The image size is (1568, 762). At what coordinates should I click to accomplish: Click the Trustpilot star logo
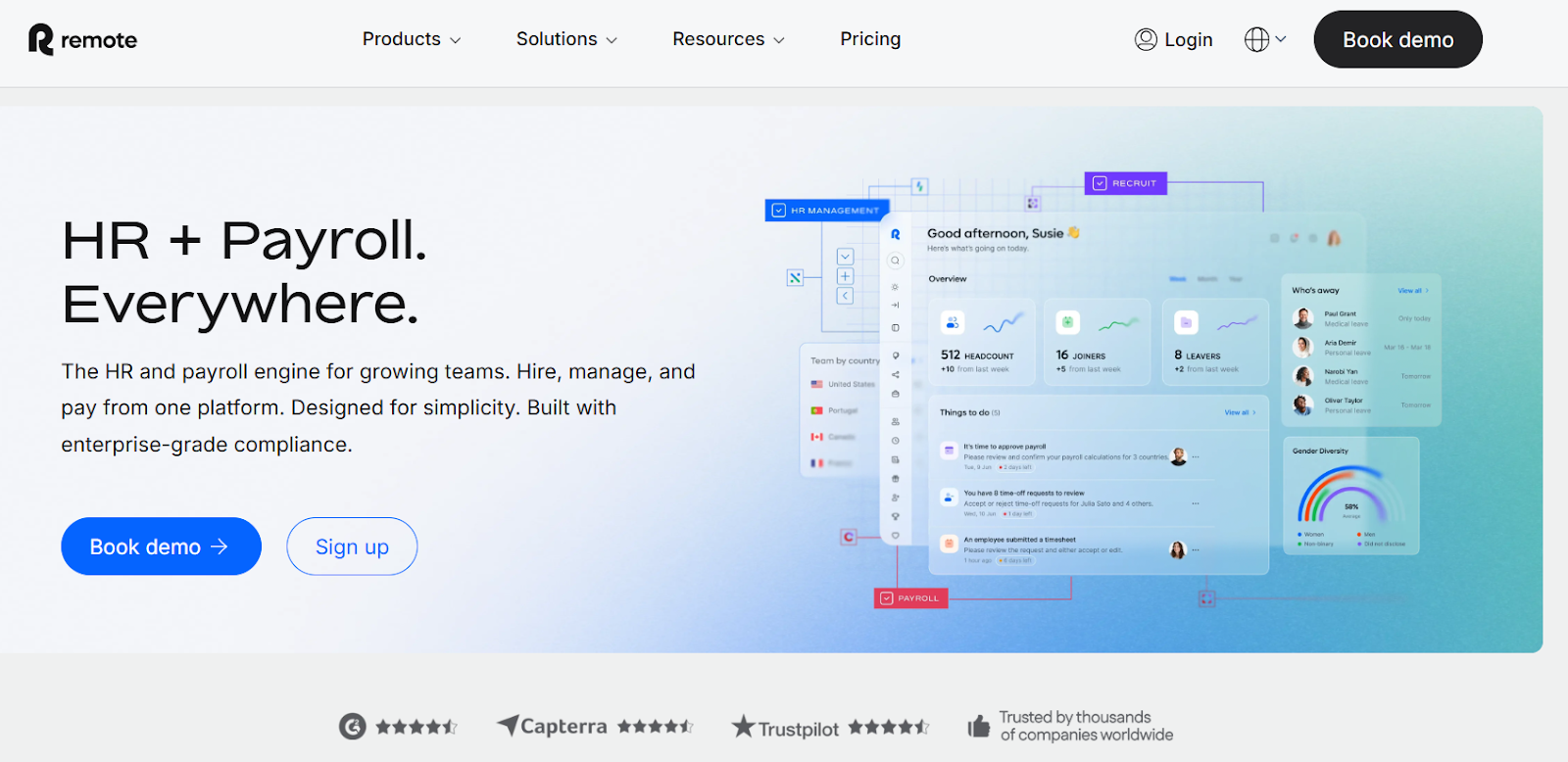click(744, 727)
